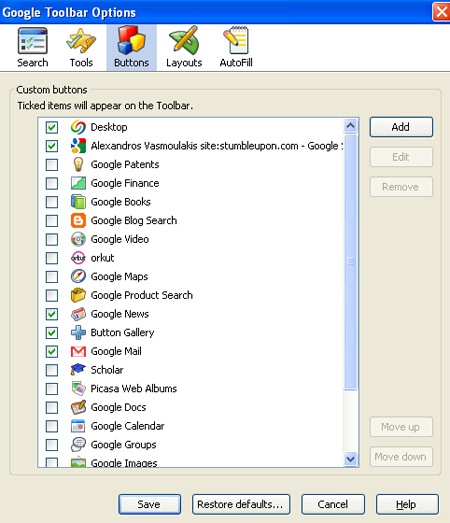Select the Google Calendar row text
The width and height of the screenshot is (450, 523).
127,426
